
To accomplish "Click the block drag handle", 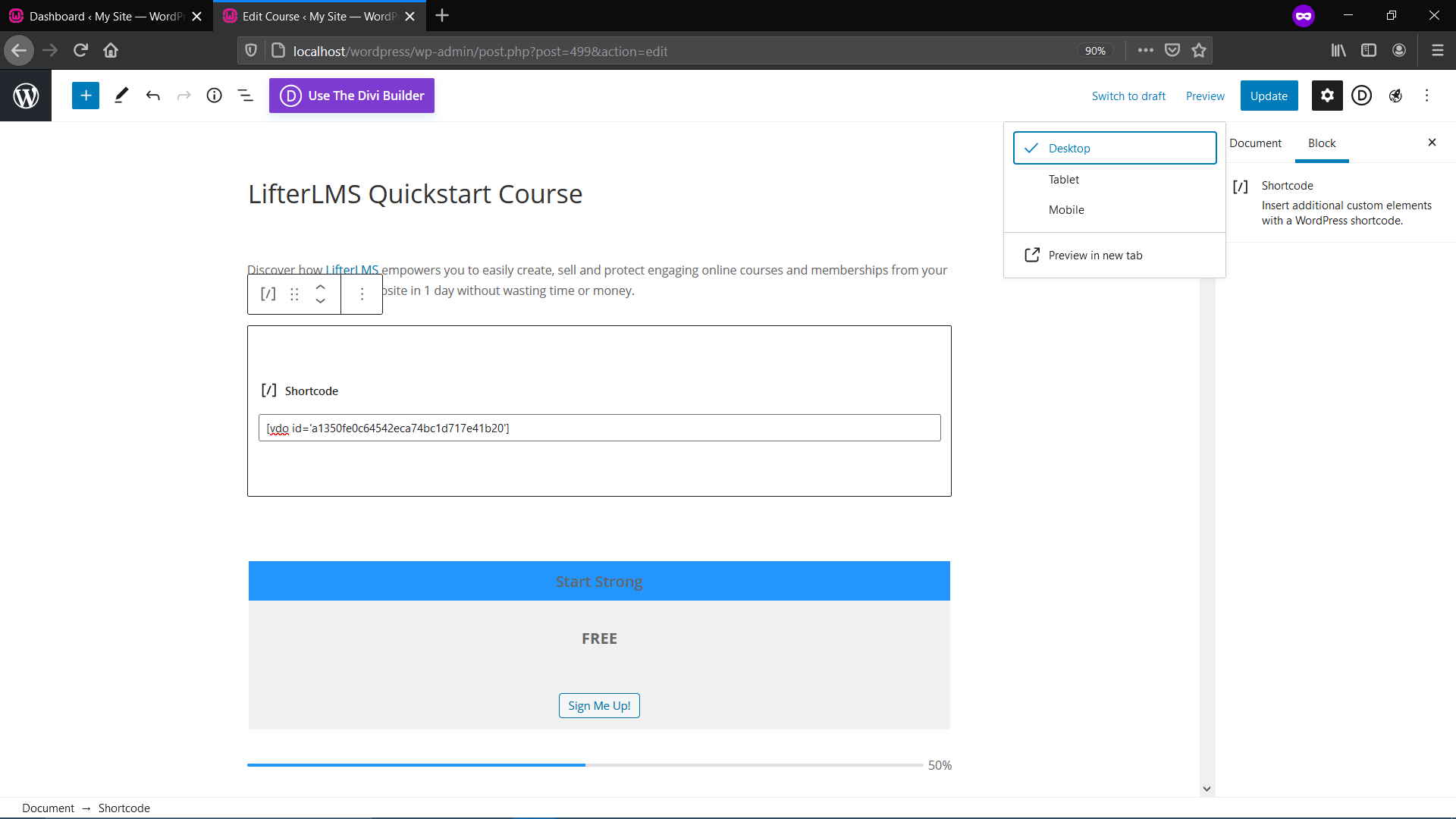I will click(x=294, y=294).
